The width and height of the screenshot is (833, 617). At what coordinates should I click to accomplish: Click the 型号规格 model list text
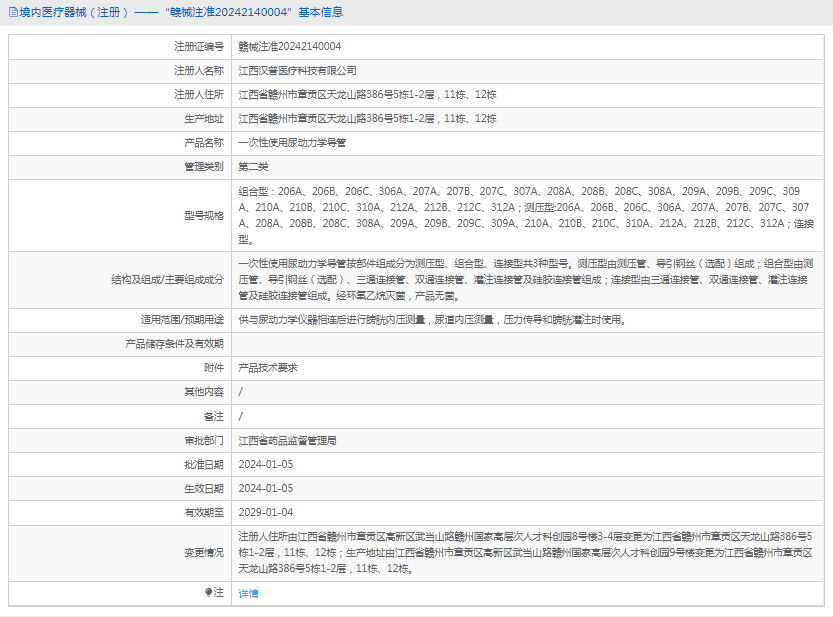tap(526, 215)
